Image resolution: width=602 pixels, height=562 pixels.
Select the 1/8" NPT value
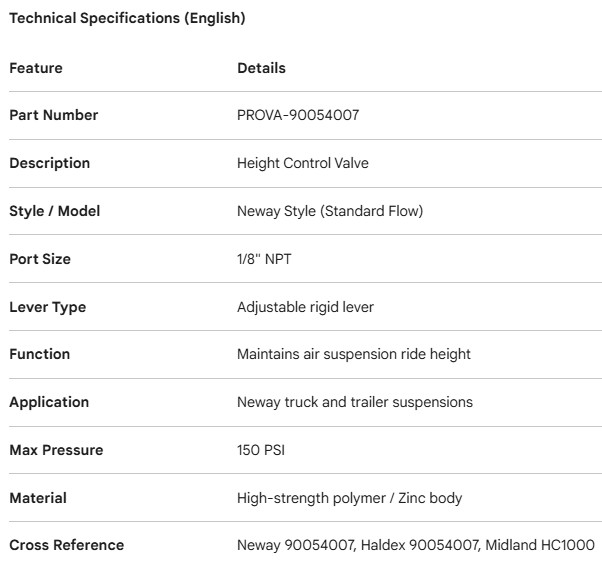(x=264, y=259)
